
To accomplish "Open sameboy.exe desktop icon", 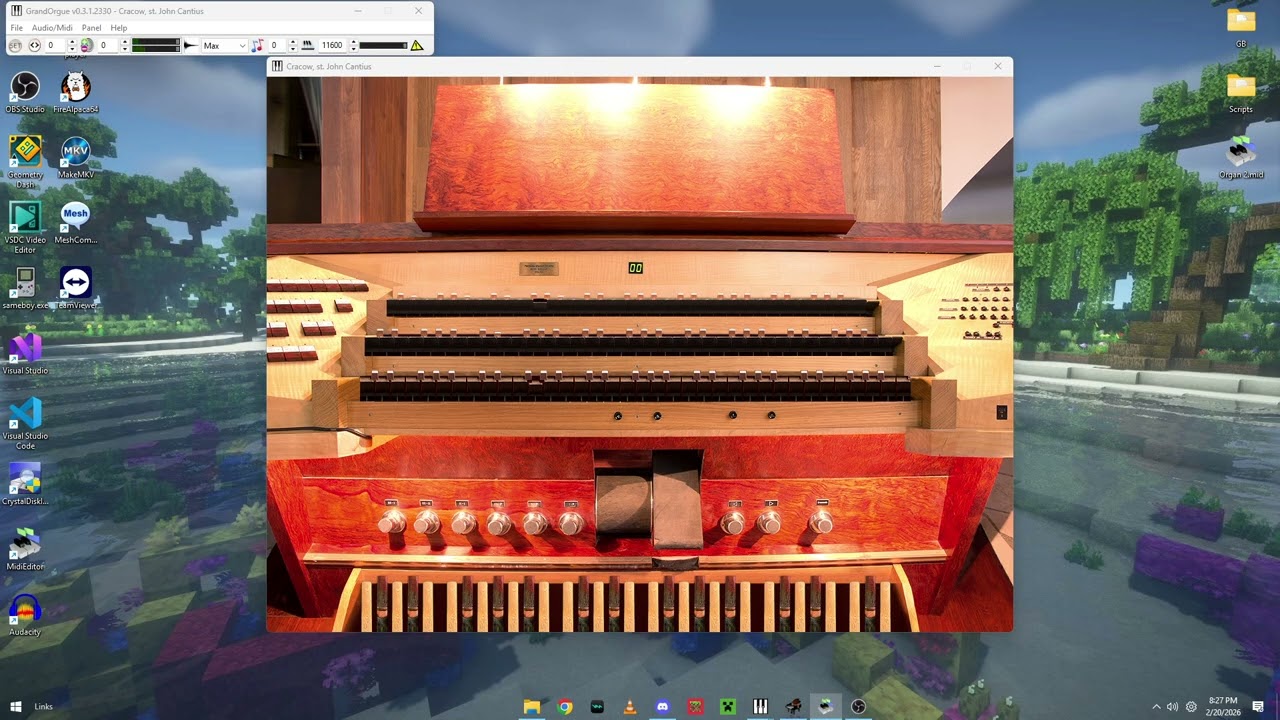I will pyautogui.click(x=25, y=288).
